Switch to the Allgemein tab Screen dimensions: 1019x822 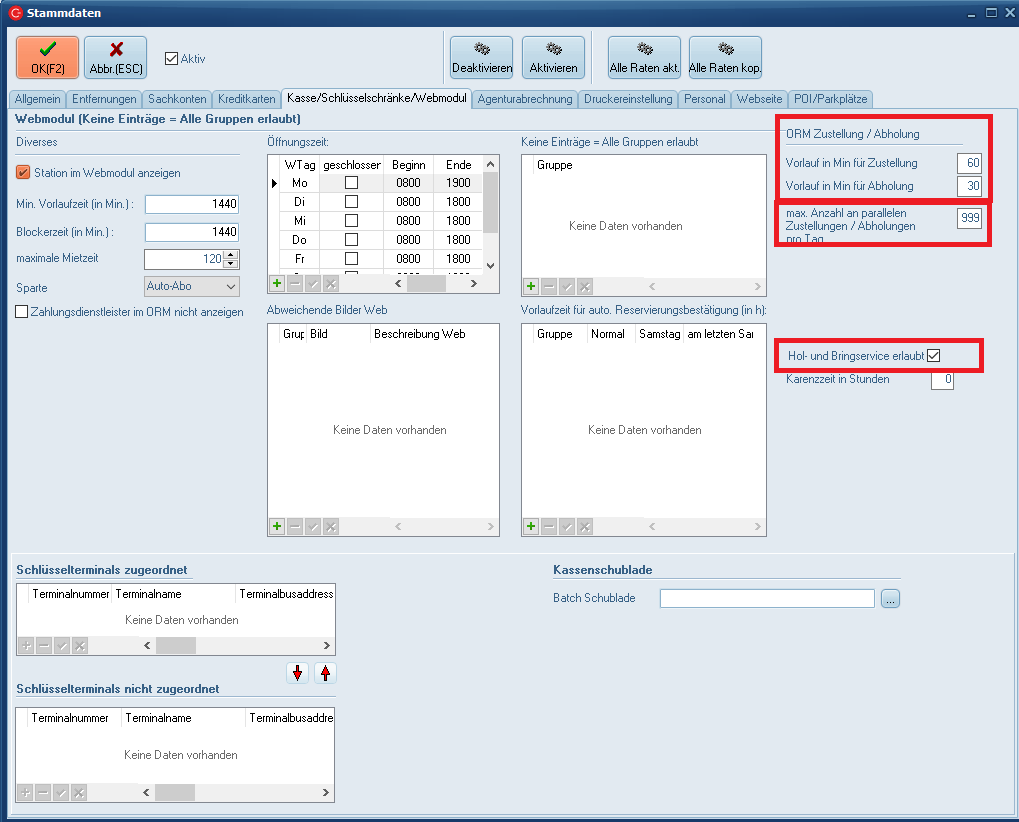pyautogui.click(x=37, y=99)
